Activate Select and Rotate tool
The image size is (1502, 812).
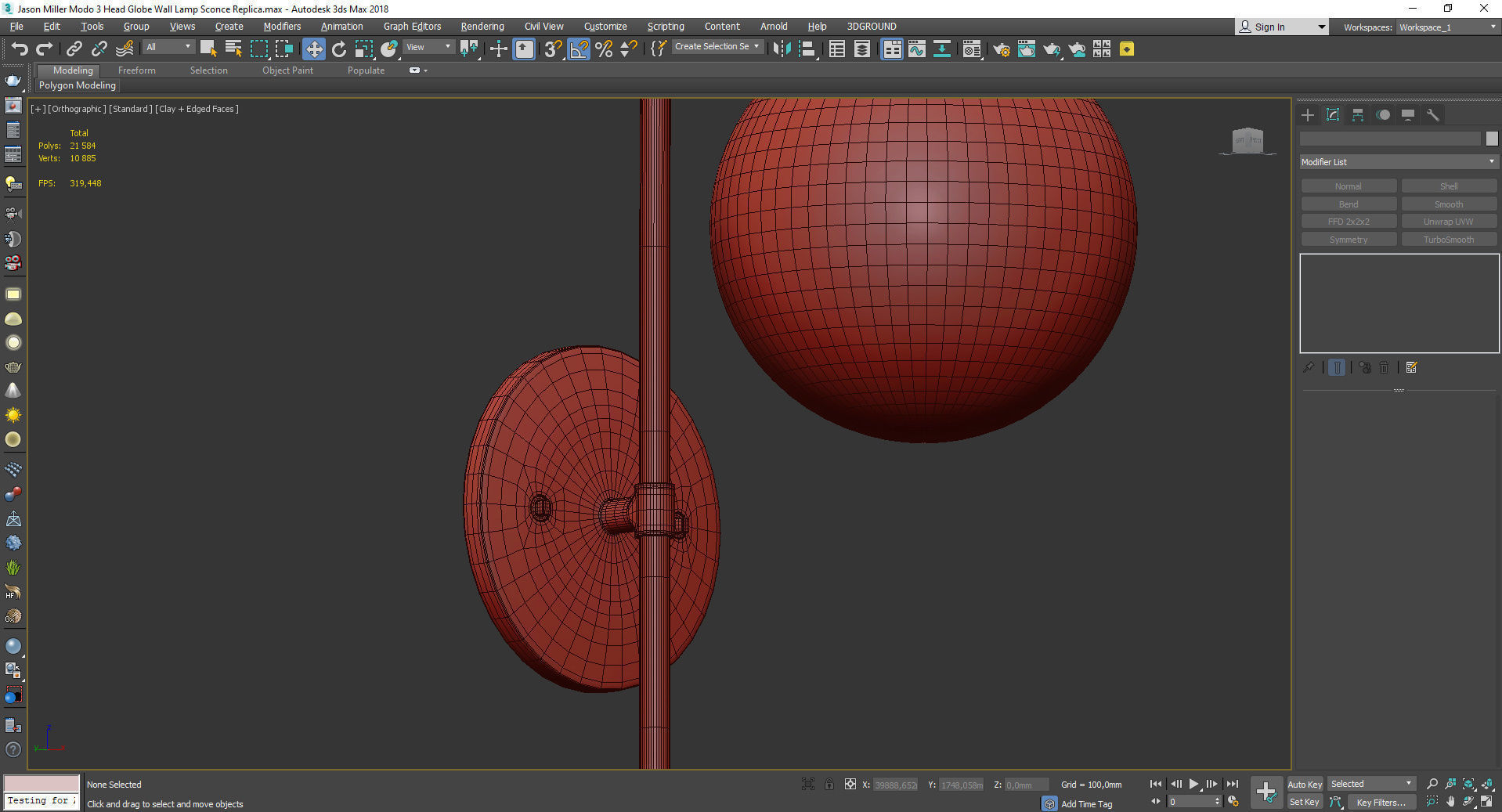pos(339,49)
